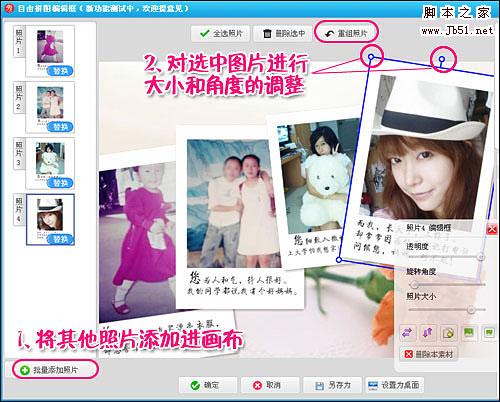Replace 照片1 using its 替换 button
Screen dimensions: 500x402
(60, 71)
